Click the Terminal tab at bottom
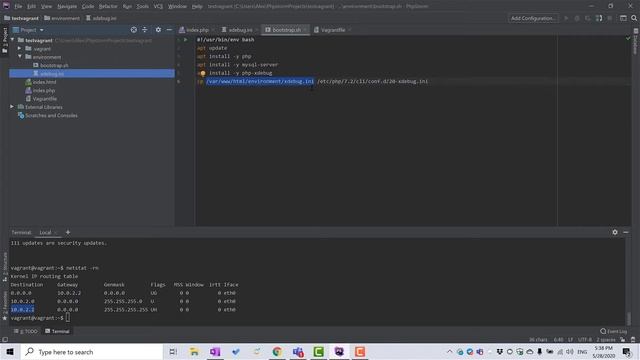 coord(57,331)
